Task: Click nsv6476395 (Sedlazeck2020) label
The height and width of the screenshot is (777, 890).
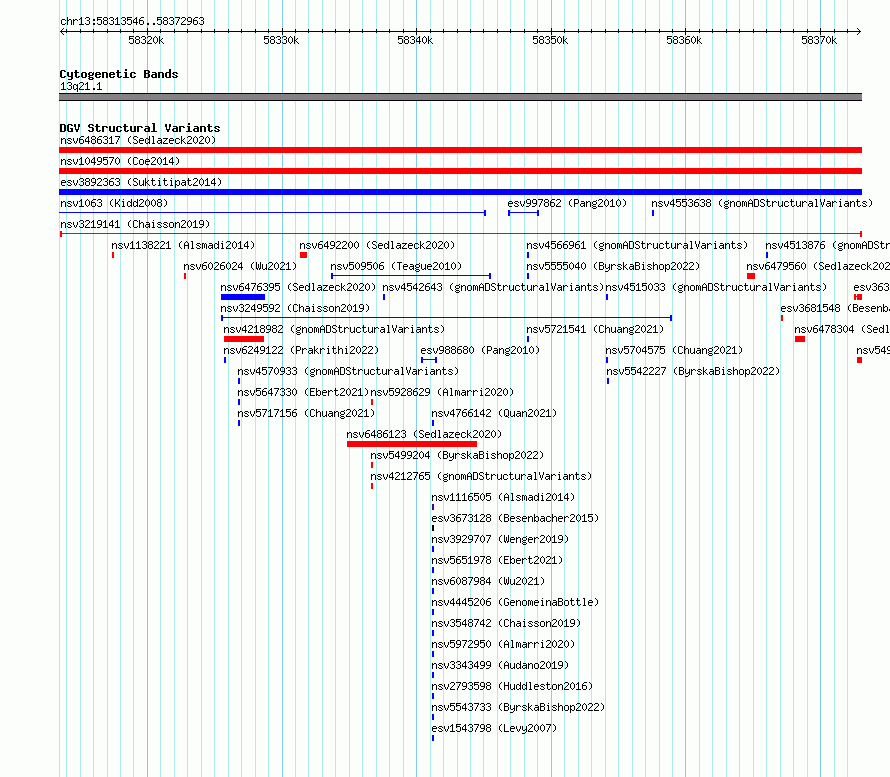Action: pos(298,287)
